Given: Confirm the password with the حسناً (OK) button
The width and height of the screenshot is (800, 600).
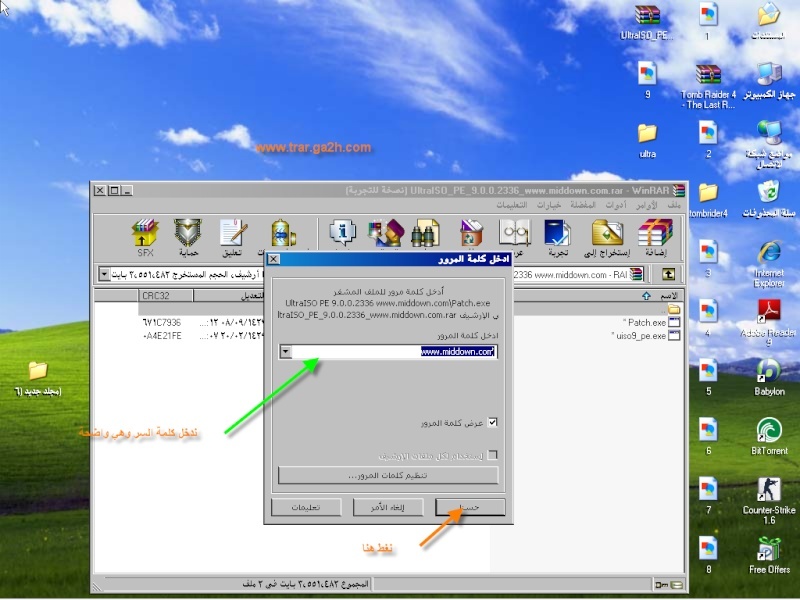Looking at the screenshot, I should 470,507.
